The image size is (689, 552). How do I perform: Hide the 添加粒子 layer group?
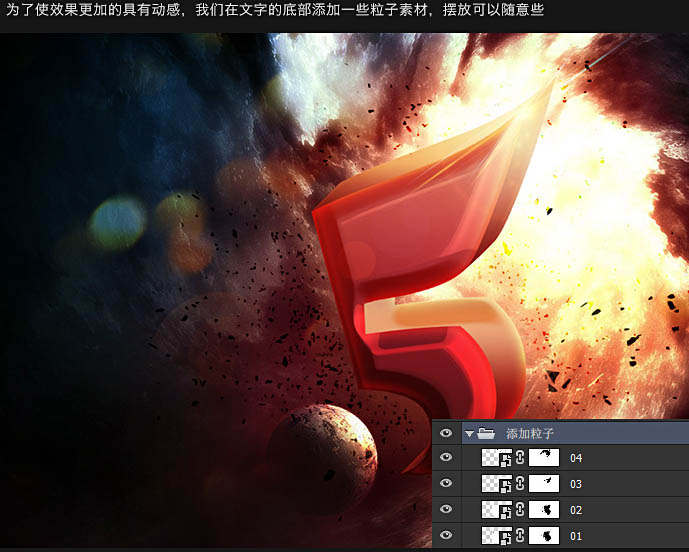tap(446, 433)
